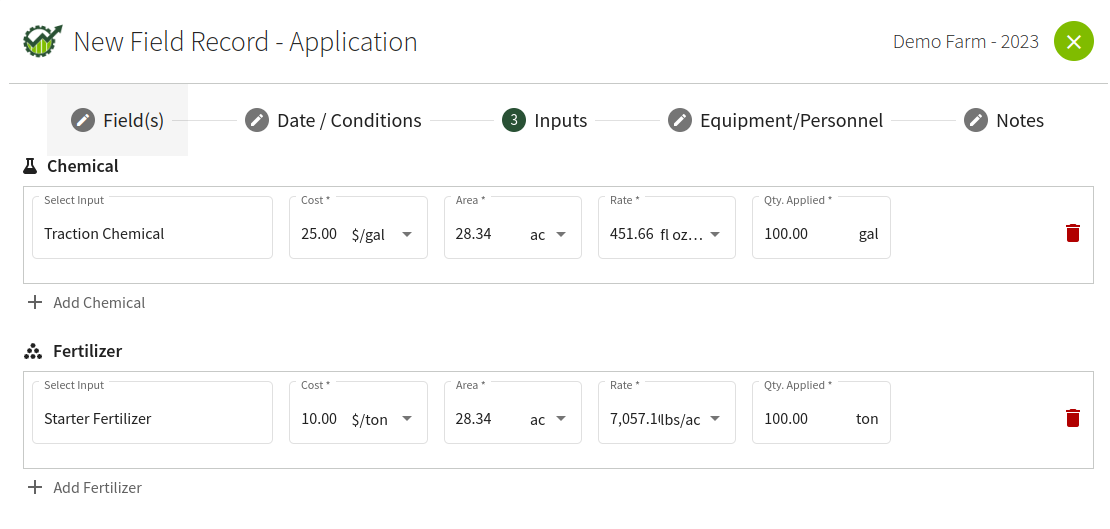
Task: Open the fertilizer cost $/ton unit dropdown
Action: coord(407,419)
